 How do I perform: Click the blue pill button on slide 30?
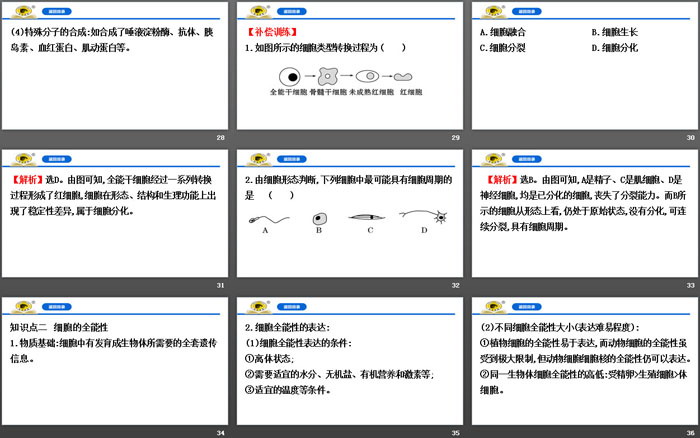pyautogui.click(x=527, y=12)
